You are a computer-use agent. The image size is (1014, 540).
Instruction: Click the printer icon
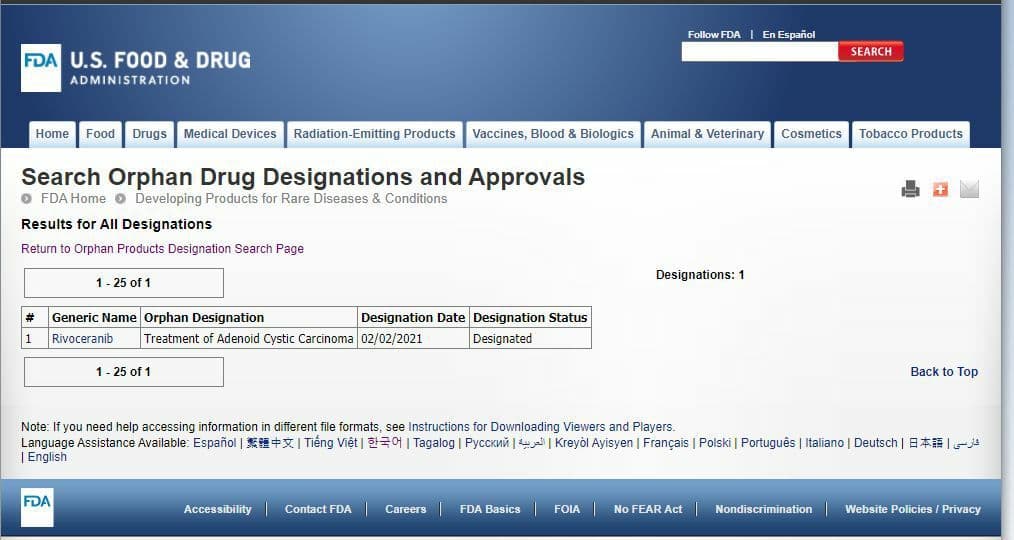tap(910, 189)
